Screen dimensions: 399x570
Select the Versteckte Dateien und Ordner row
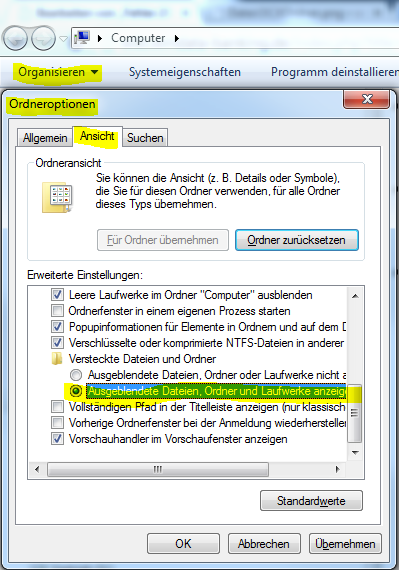pos(142,359)
